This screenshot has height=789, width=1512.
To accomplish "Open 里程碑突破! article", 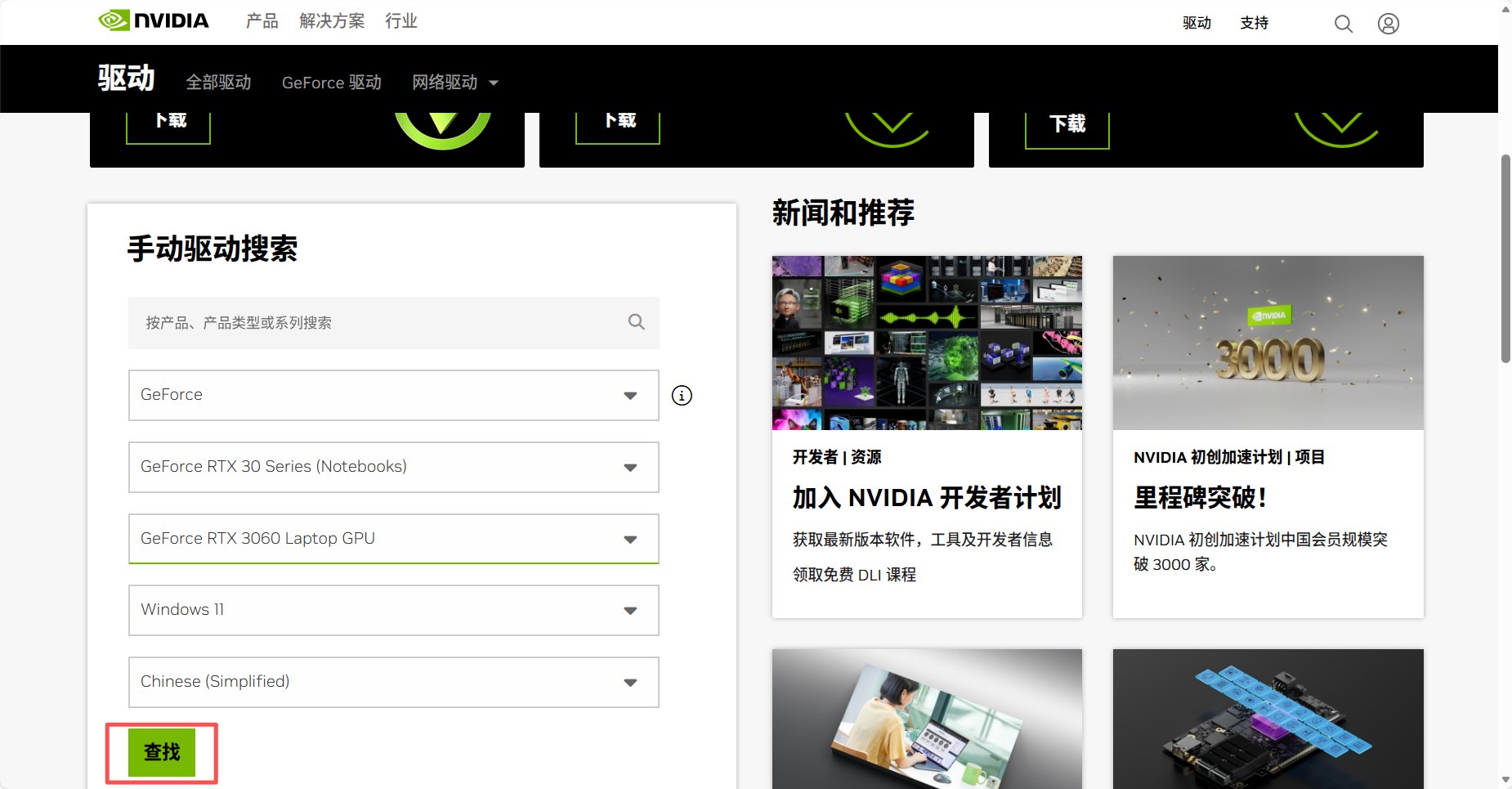I will tap(1201, 497).
